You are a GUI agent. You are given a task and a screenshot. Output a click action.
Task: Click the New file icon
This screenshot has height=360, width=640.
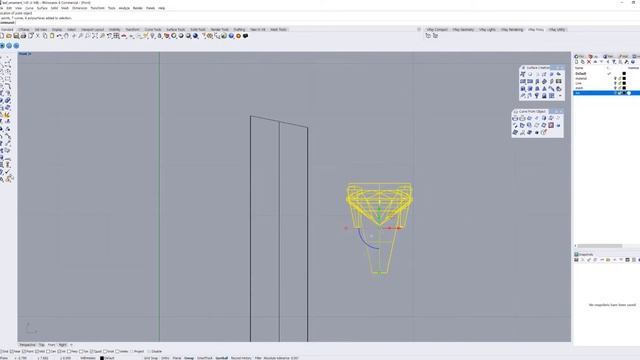pyautogui.click(x=2, y=36)
